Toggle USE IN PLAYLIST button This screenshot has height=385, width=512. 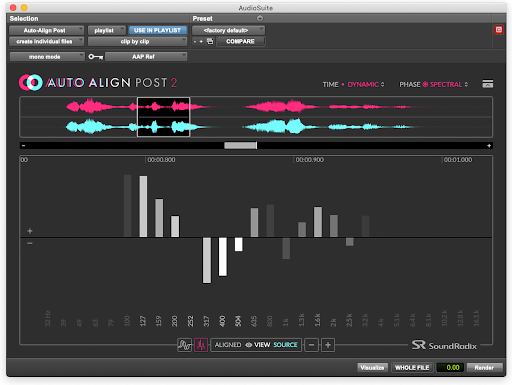point(158,30)
